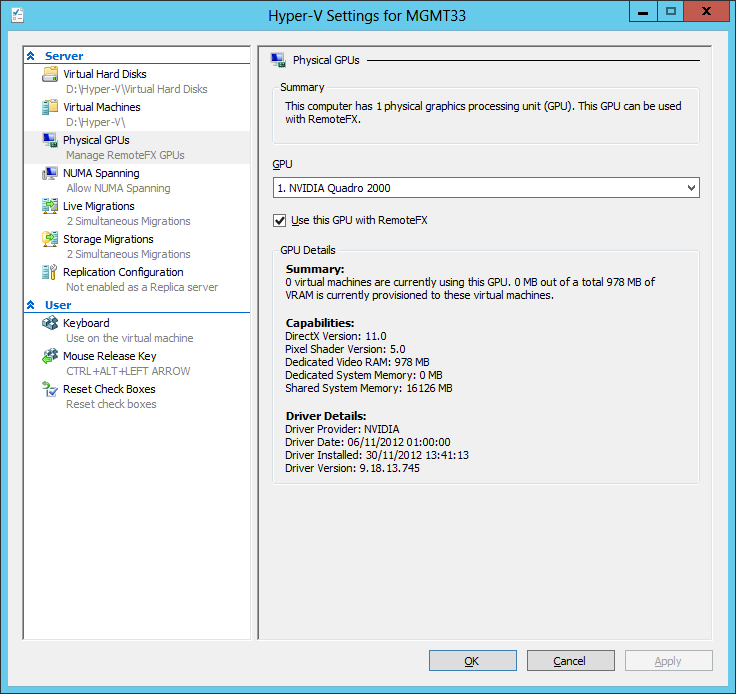Click the Physical GPUs sidebar icon

[x=50, y=140]
